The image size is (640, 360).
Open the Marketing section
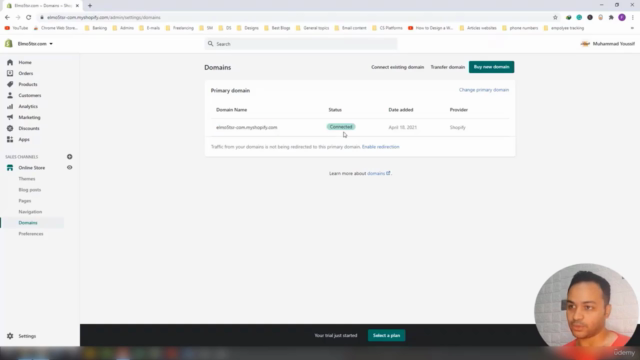pos(29,118)
